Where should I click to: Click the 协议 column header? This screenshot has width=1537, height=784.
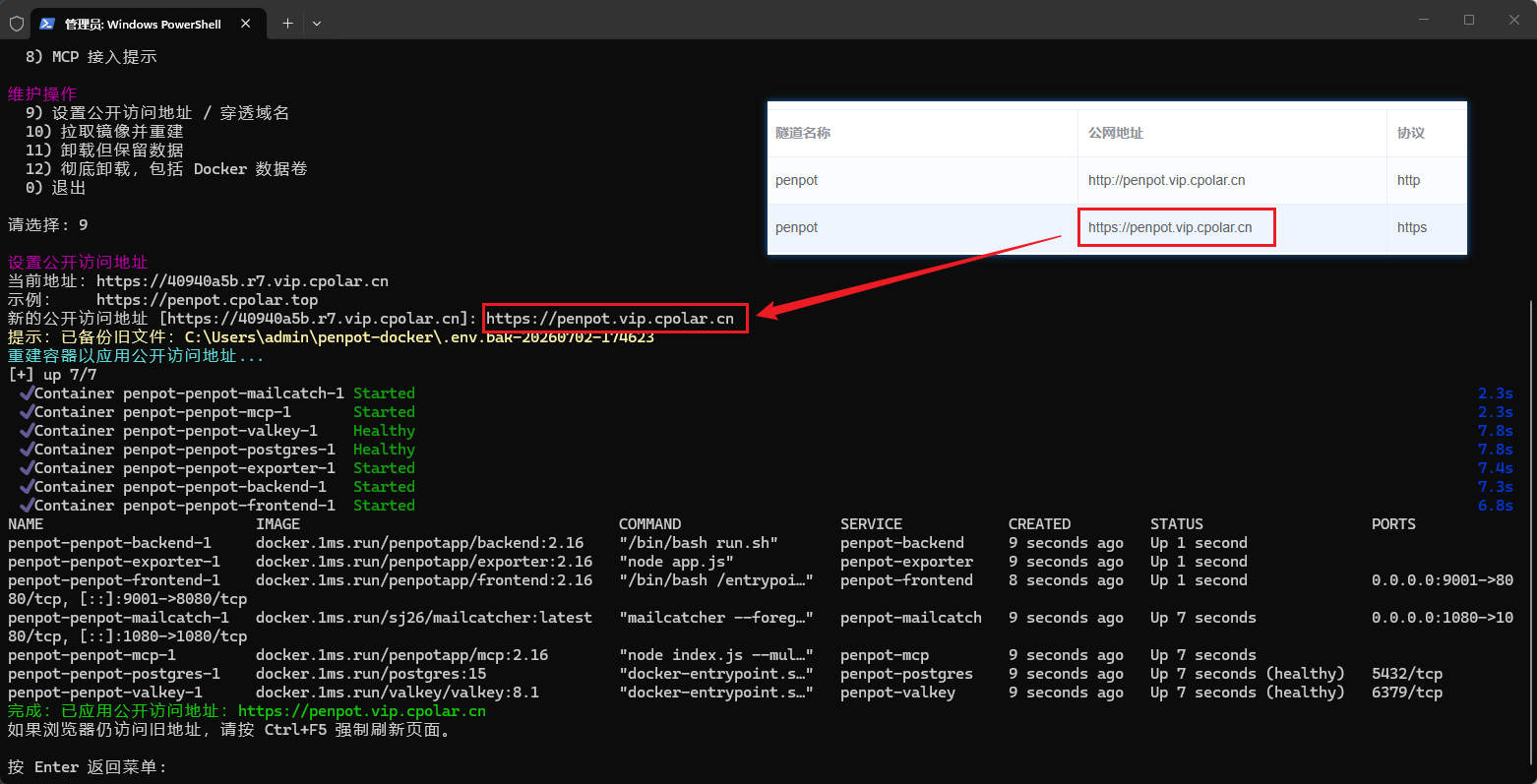pyautogui.click(x=1411, y=133)
